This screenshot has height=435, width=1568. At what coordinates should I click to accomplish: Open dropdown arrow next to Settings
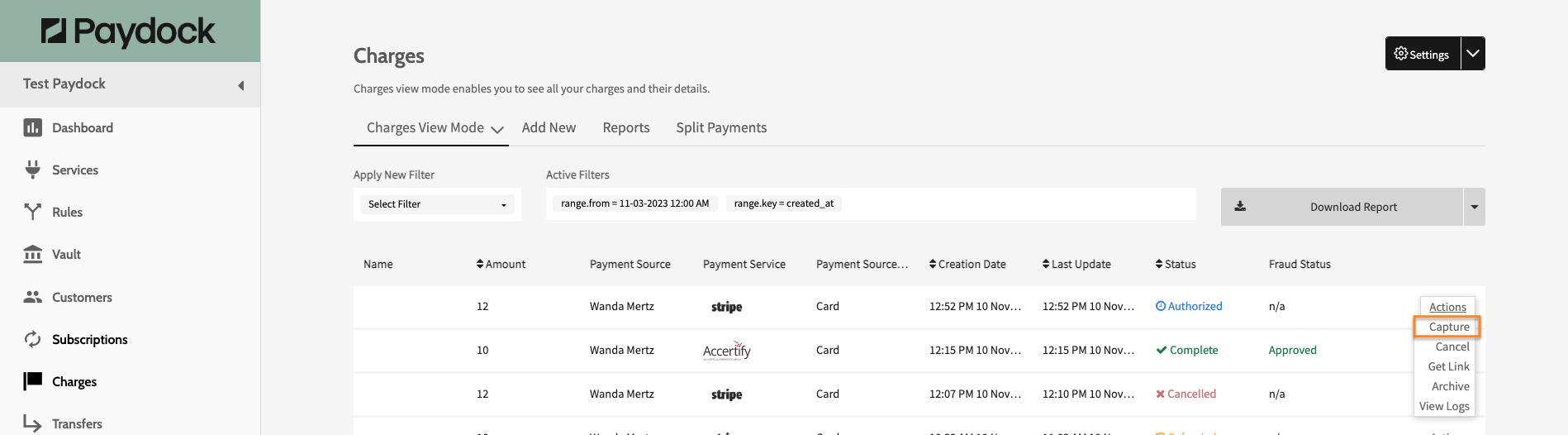pos(1472,54)
